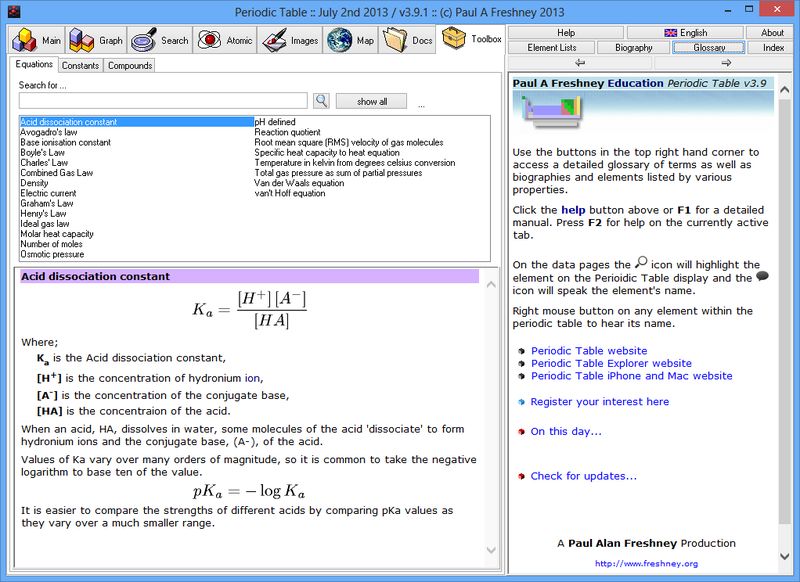This screenshot has height=582, width=800.
Task: Switch to the Compounds sub-tab
Action: [x=130, y=66]
